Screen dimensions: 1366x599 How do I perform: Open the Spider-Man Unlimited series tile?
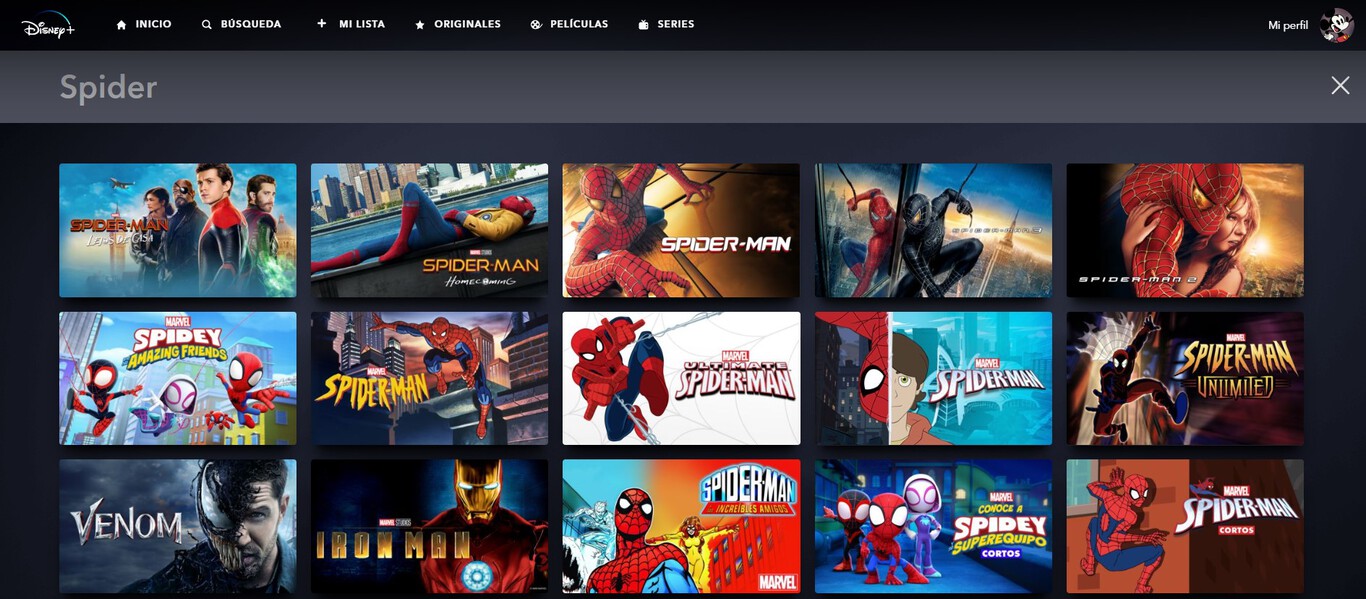[1184, 378]
